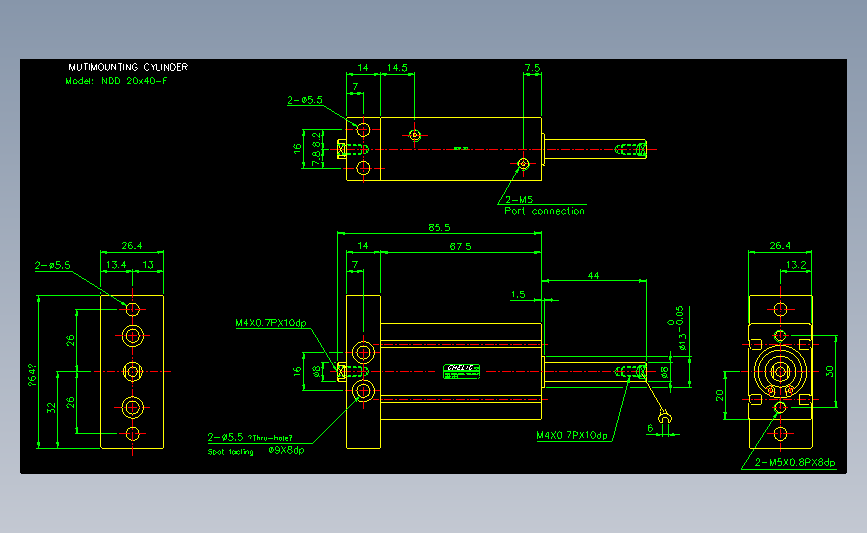This screenshot has height=533, width=867.
Task: Select the 'Model: NDD 20x40-F' label
Action: pos(116,81)
